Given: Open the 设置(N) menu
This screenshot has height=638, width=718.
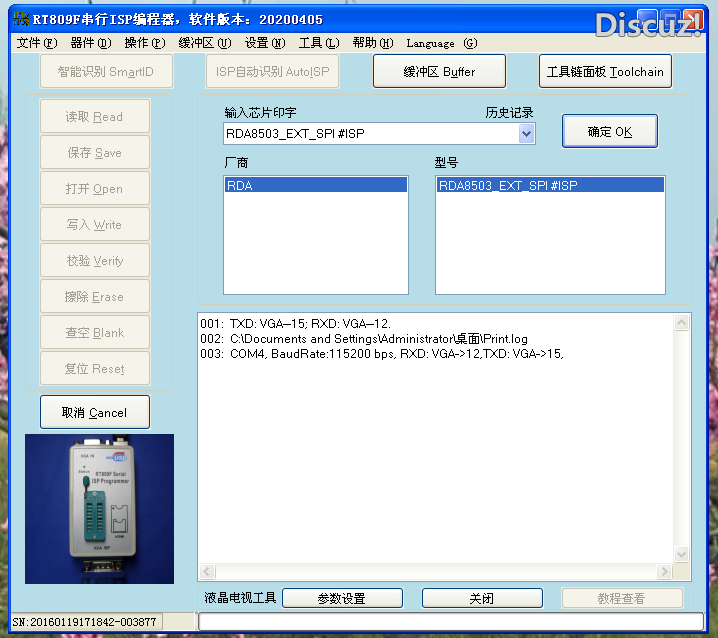Looking at the screenshot, I should coord(265,43).
